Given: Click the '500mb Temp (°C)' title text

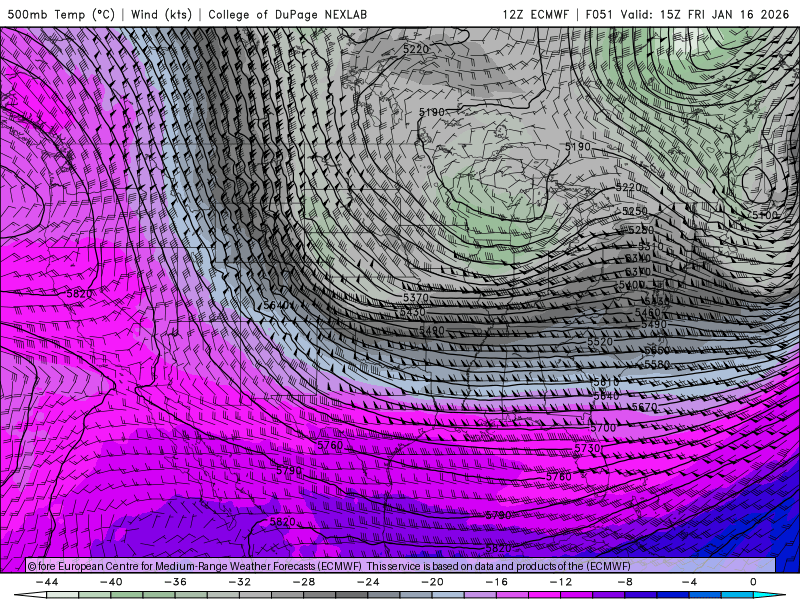Looking at the screenshot, I should pyautogui.click(x=61, y=14).
